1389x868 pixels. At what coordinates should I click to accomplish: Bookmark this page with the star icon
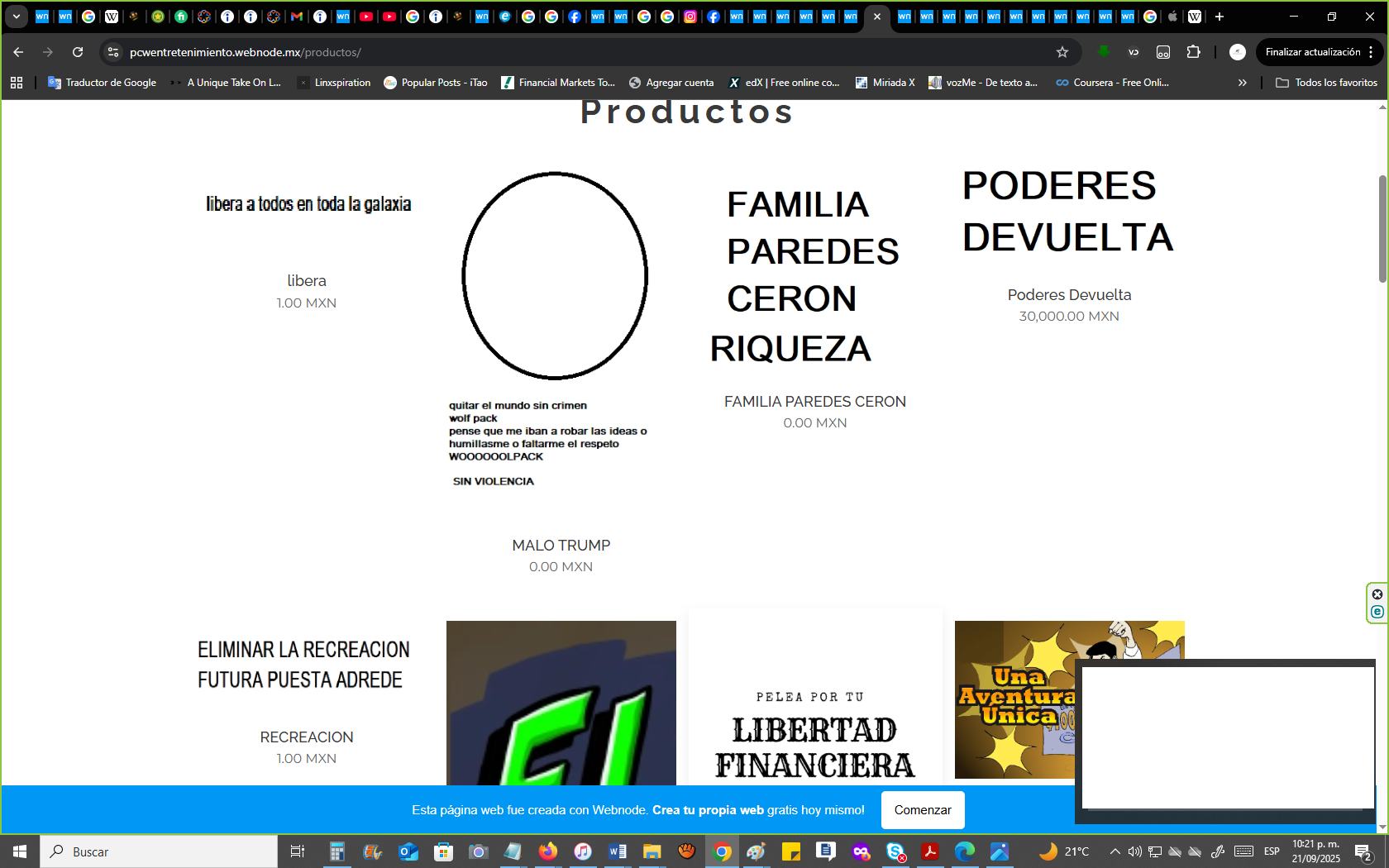(1062, 52)
